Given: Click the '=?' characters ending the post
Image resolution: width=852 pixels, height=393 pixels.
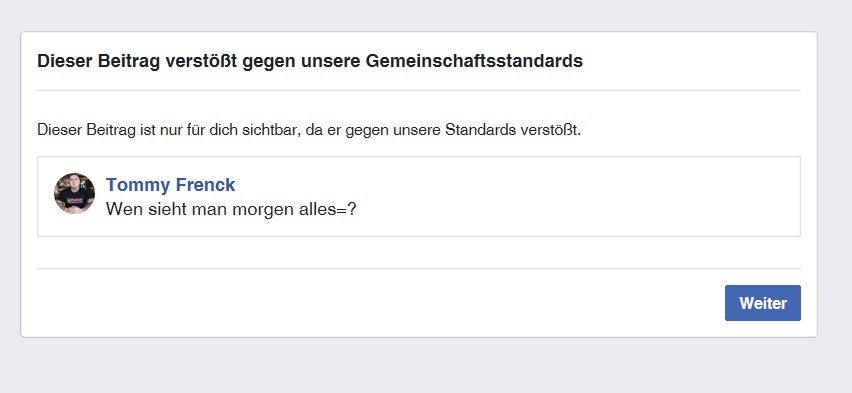Looking at the screenshot, I should point(346,209).
